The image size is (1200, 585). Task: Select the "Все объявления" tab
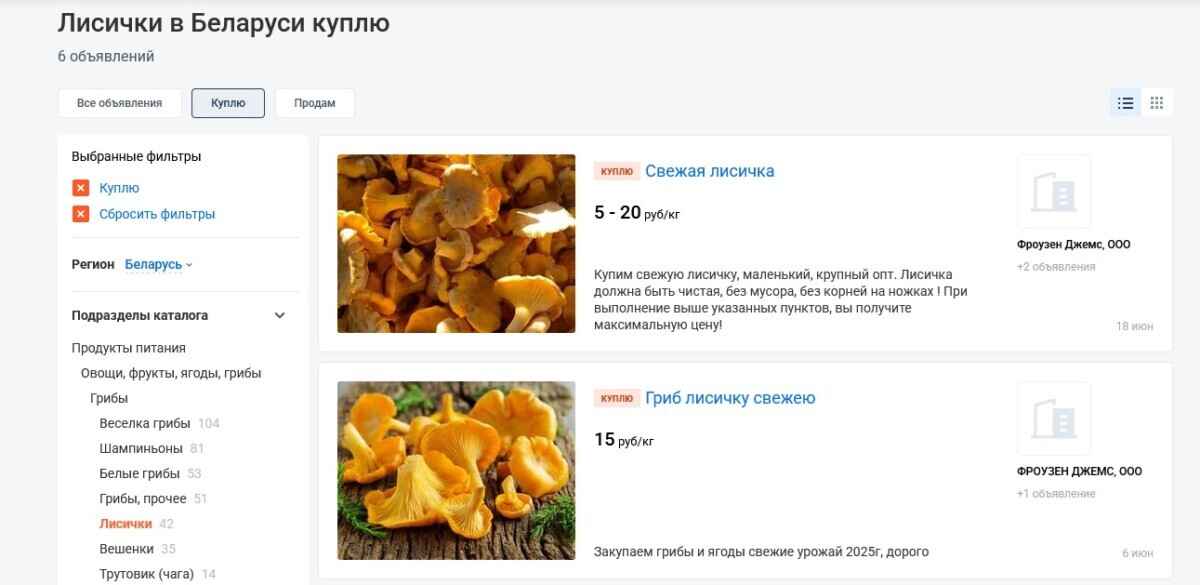[120, 103]
